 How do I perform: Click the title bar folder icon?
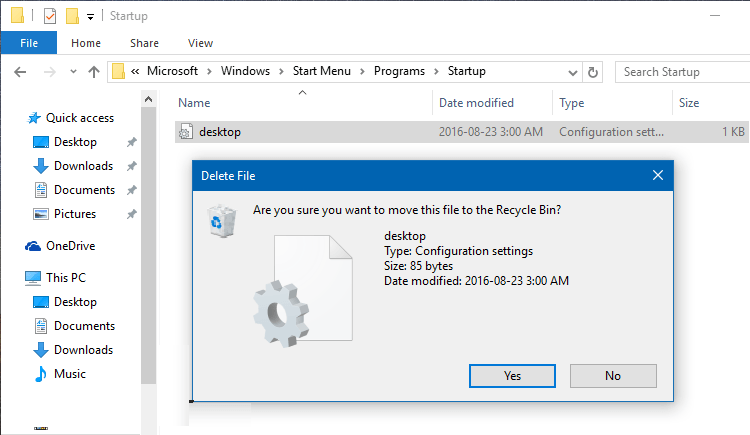17,15
